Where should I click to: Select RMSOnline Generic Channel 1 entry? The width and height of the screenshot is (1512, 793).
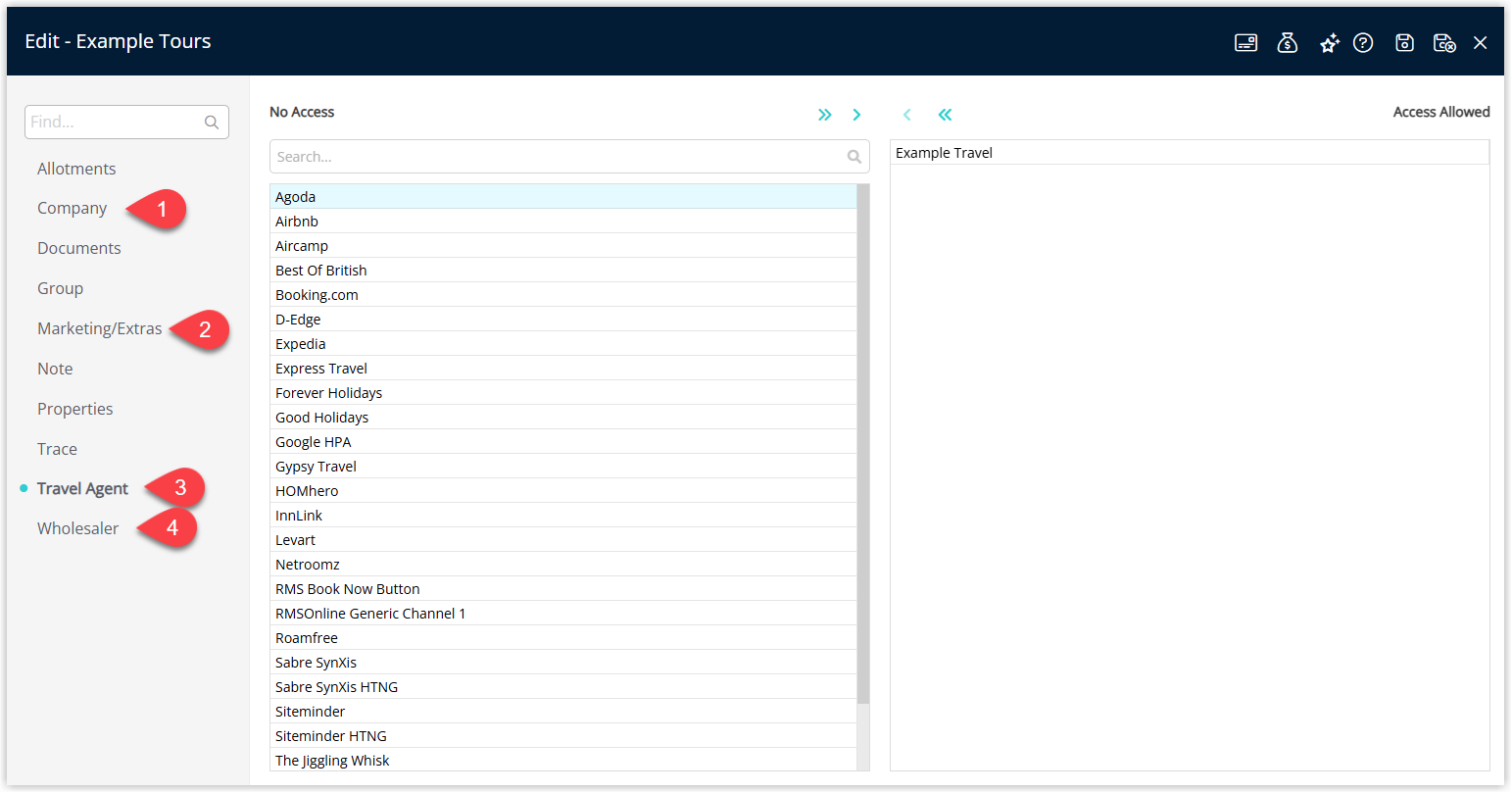click(x=563, y=614)
